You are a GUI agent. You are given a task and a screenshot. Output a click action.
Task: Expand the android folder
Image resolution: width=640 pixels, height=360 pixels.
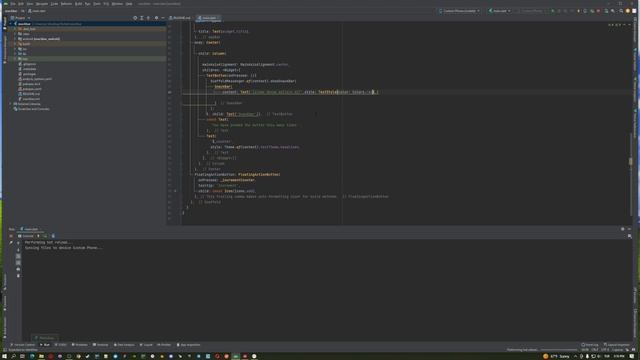(16, 39)
